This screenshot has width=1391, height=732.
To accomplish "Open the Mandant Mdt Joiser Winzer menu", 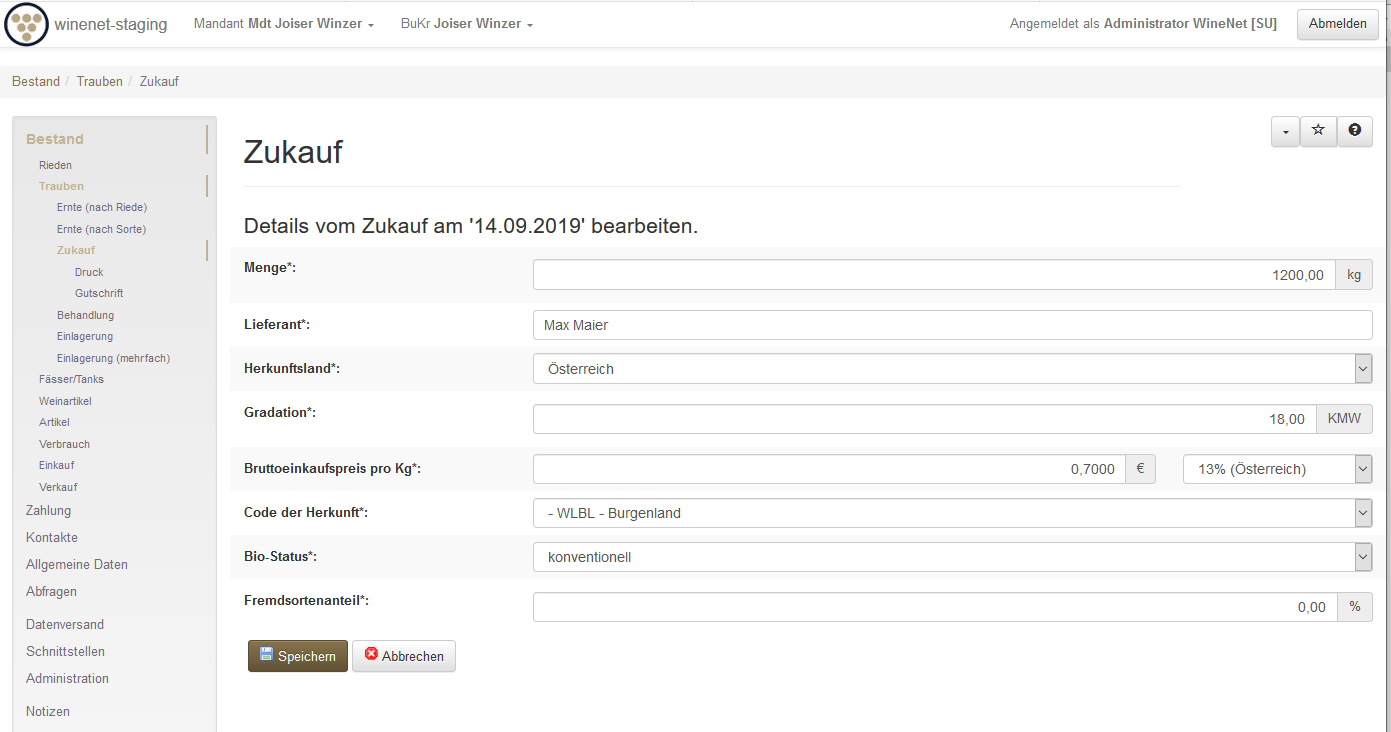I will click(283, 24).
